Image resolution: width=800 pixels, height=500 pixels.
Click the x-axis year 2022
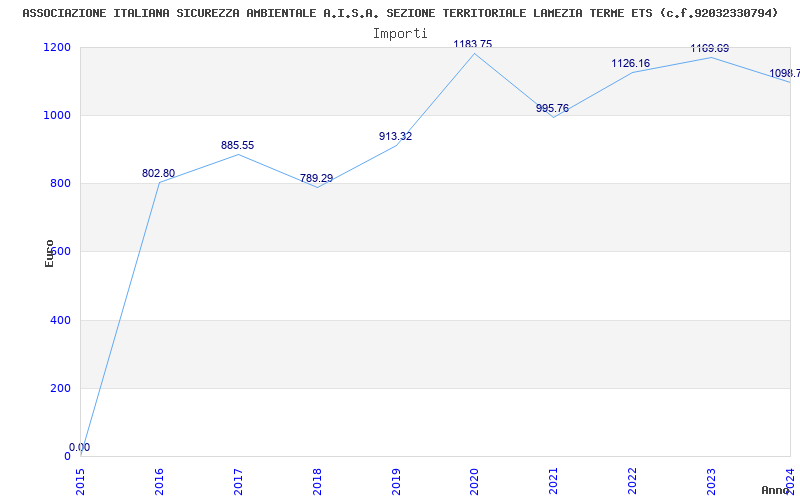click(x=633, y=481)
